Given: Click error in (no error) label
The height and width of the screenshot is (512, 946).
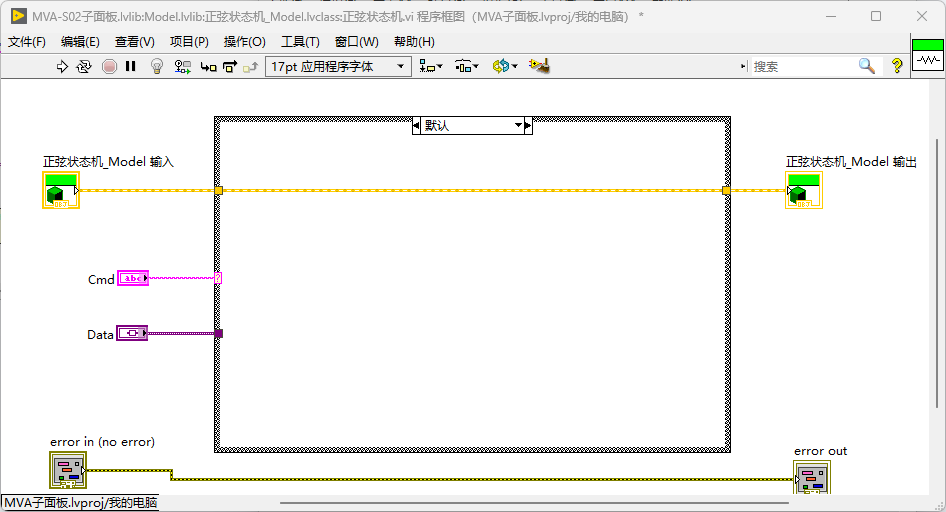Looking at the screenshot, I should [x=103, y=442].
